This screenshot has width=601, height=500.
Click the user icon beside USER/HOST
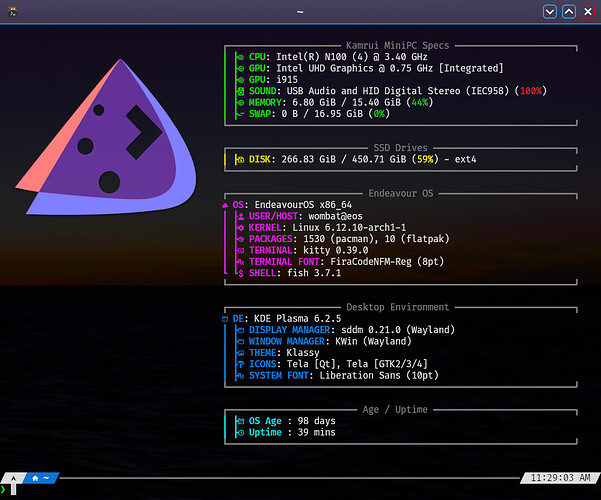240,215
